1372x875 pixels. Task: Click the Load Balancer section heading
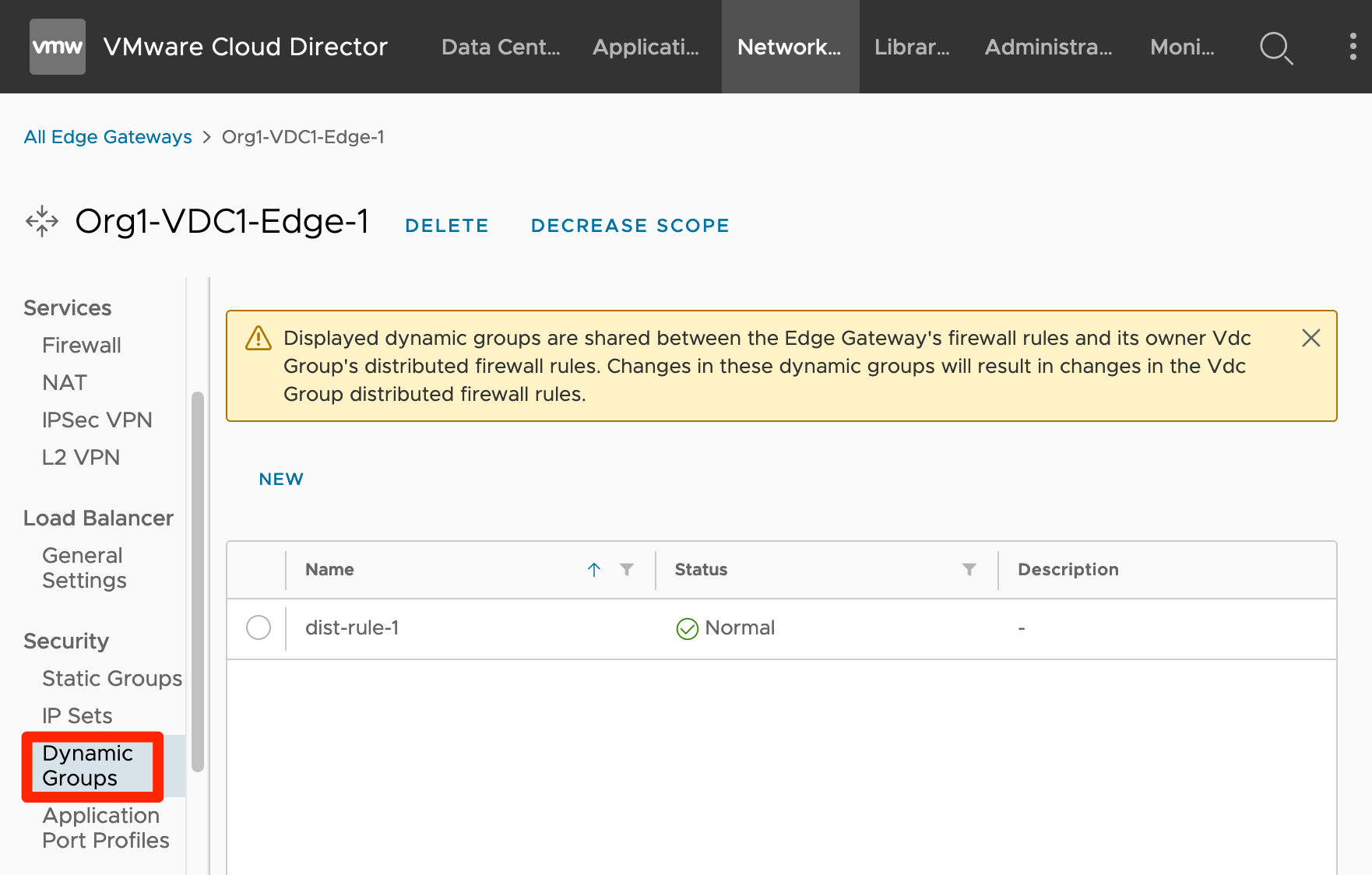click(x=98, y=518)
